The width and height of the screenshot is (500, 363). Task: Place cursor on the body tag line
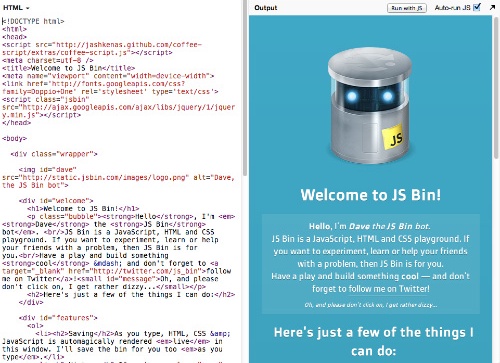(14, 138)
